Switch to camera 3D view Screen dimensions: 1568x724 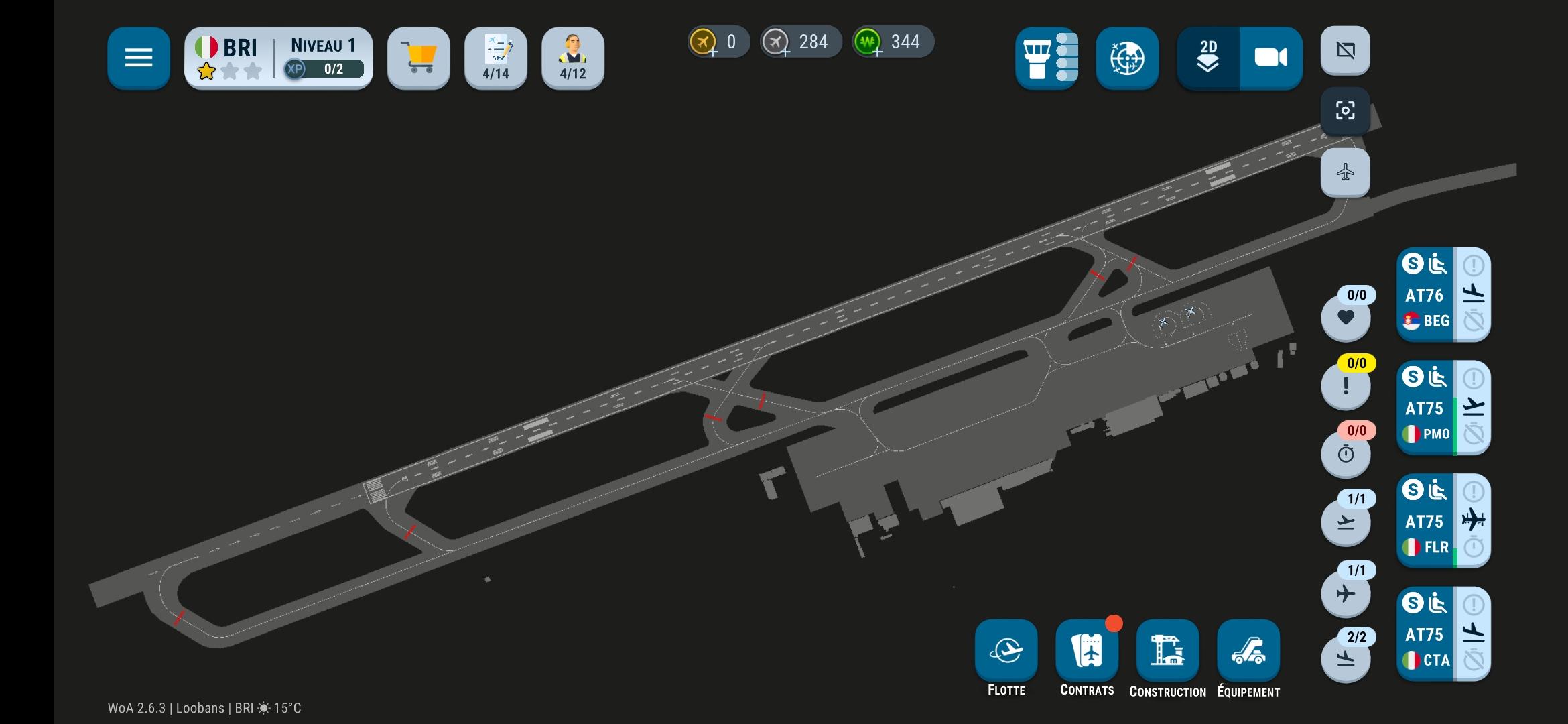click(x=1270, y=58)
